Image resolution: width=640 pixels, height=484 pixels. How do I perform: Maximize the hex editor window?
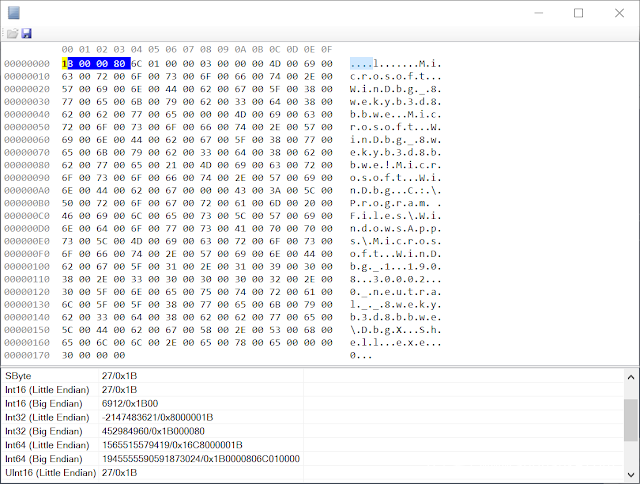coord(578,13)
